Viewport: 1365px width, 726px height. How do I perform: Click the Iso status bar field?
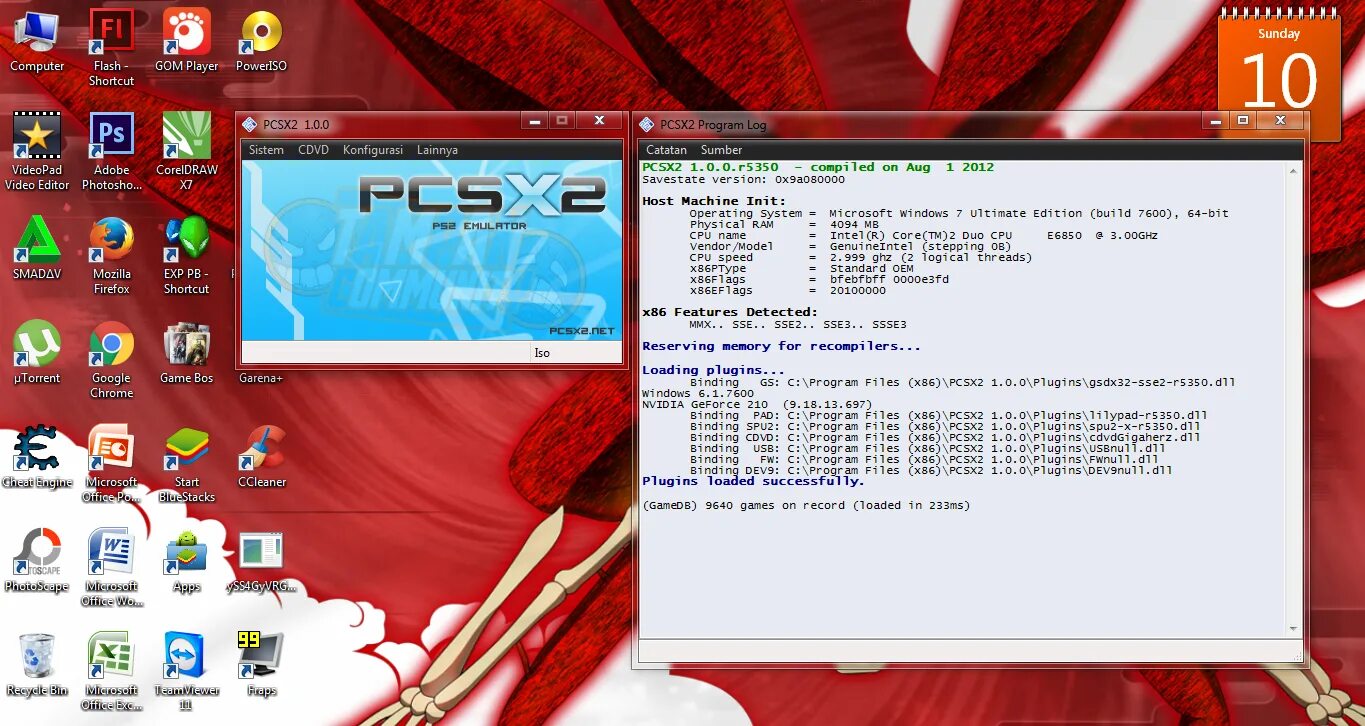tap(575, 353)
